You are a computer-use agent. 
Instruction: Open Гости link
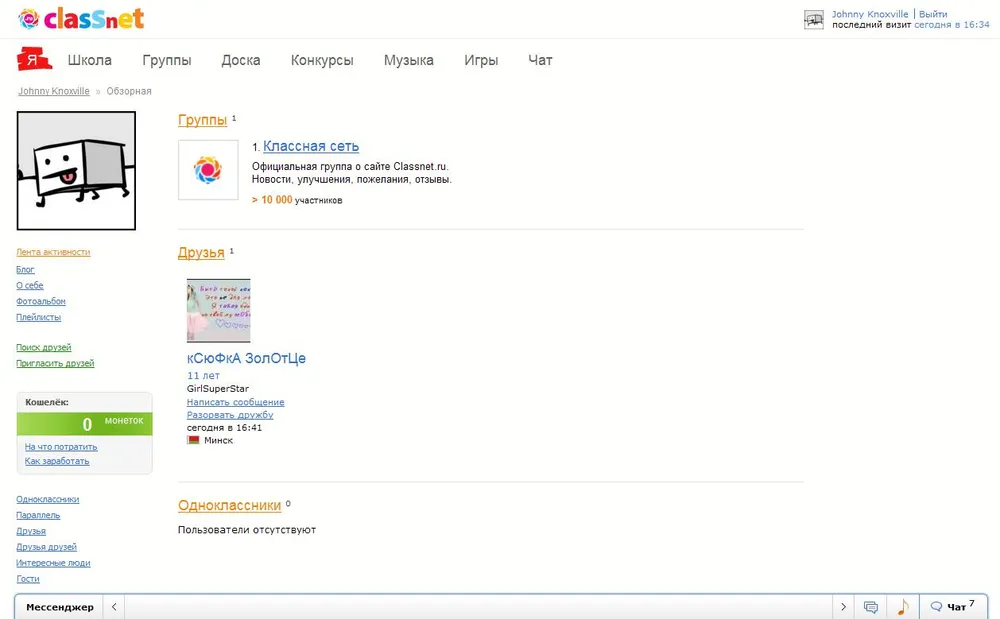27,579
